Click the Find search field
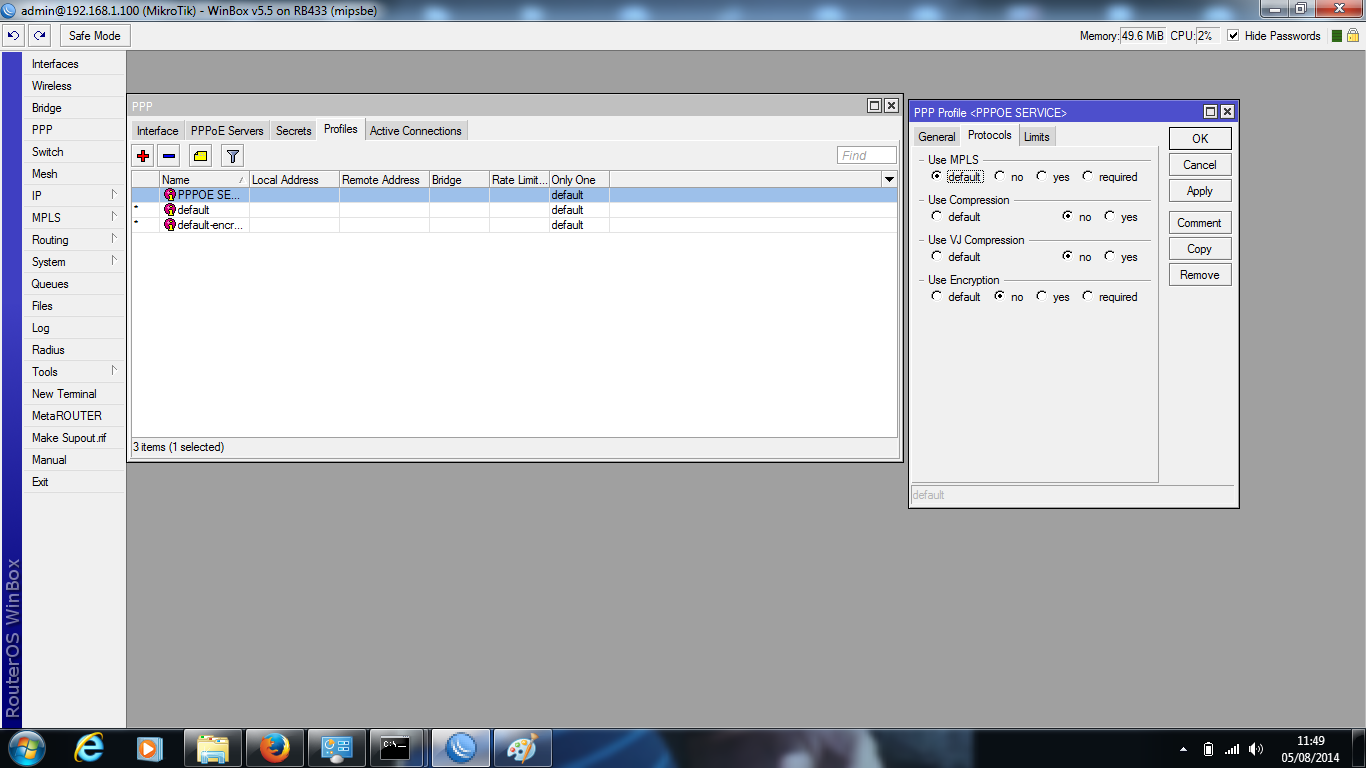Image resolution: width=1366 pixels, height=768 pixels. click(x=867, y=155)
